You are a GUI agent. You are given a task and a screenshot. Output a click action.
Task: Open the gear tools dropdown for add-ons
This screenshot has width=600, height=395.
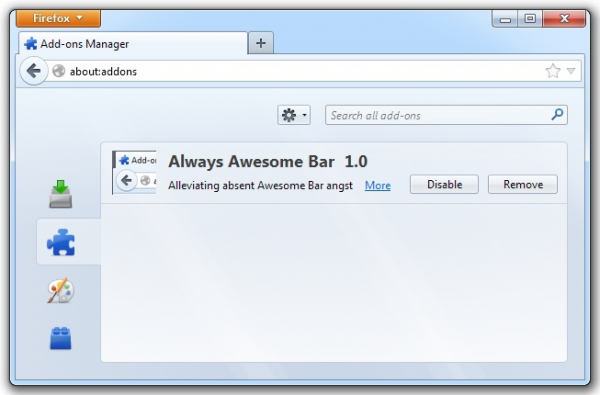(x=294, y=115)
